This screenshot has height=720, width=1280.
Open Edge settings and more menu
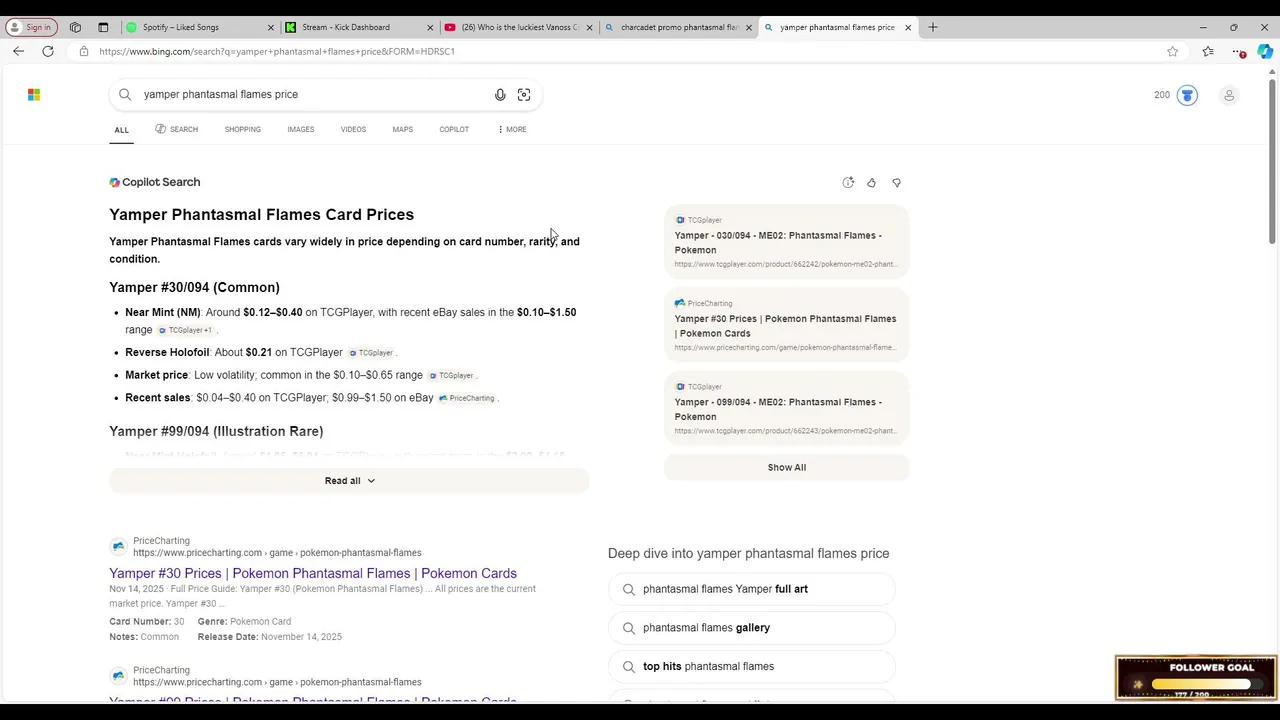point(1239,51)
